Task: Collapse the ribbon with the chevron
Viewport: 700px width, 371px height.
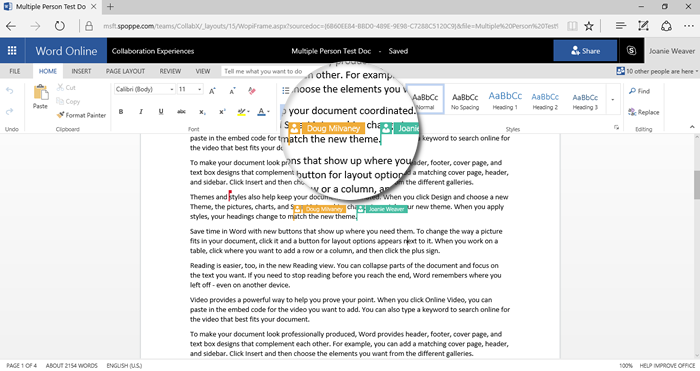Action: [x=692, y=127]
